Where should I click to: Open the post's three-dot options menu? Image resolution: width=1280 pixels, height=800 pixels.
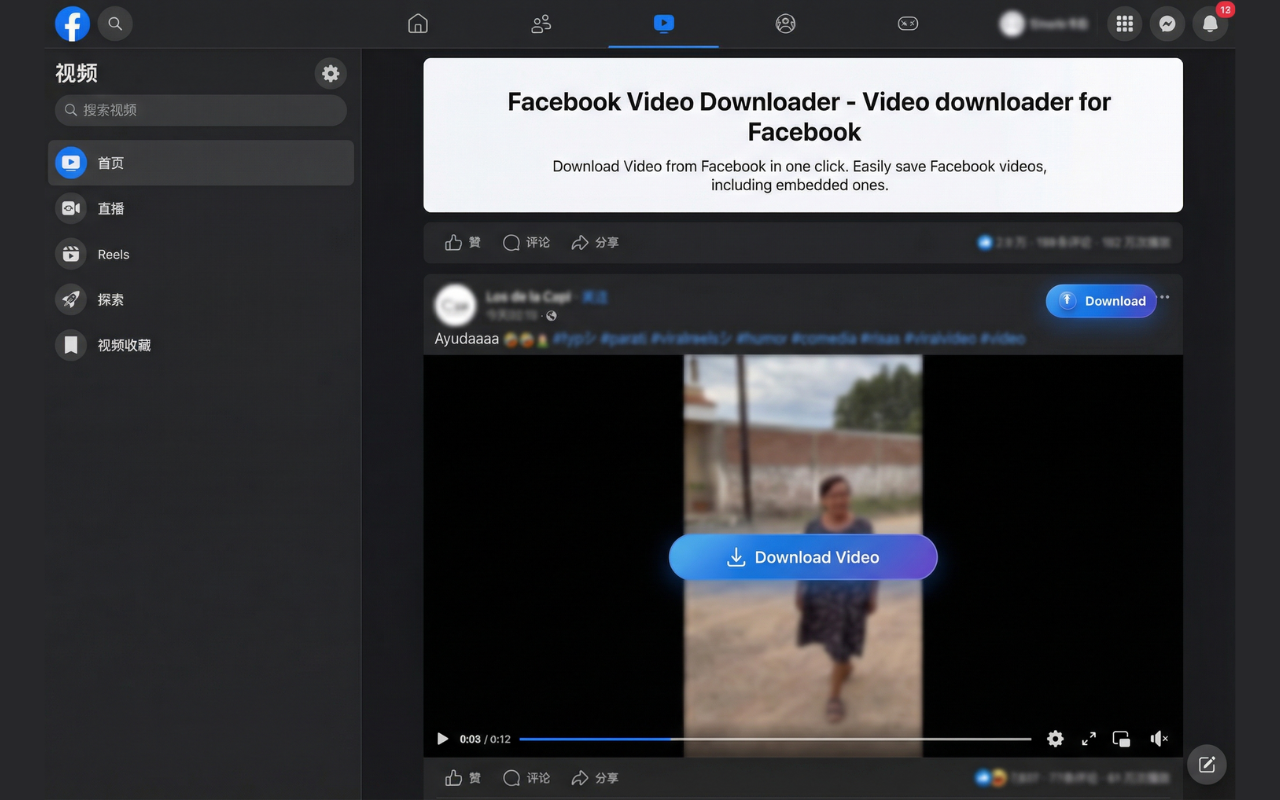1165,298
